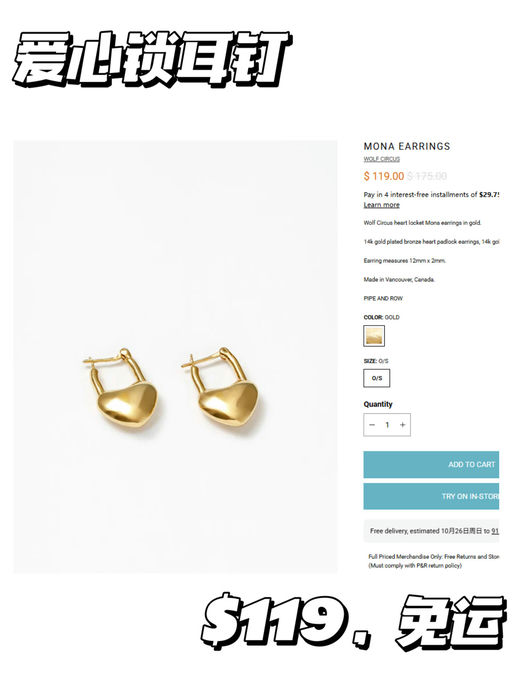Increase quantity with the plus icon
Screen dimensions: 512x683
pos(403,425)
